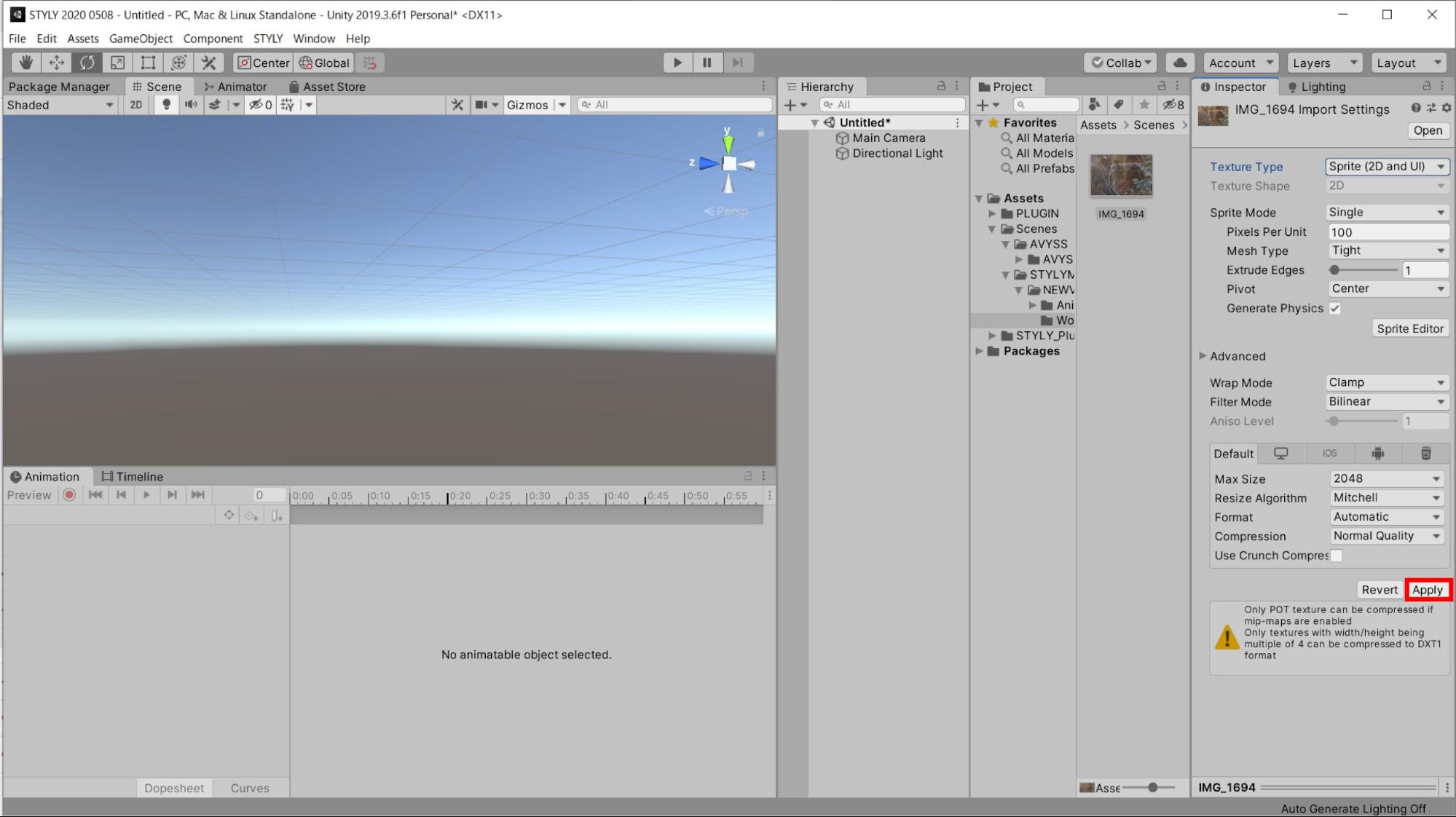Open Inspector preset selector icon
1456x817 pixels.
pyautogui.click(x=1431, y=108)
